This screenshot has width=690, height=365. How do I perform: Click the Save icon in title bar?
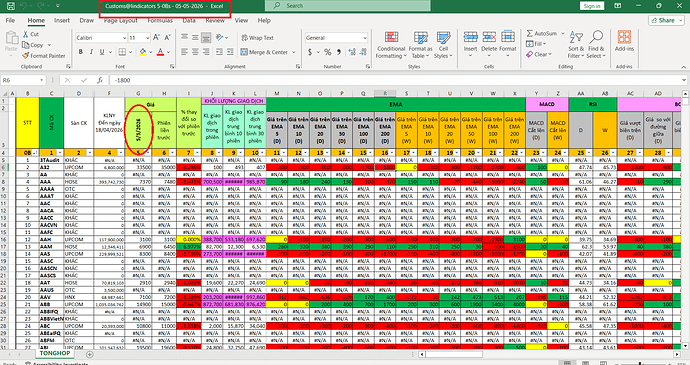pos(11,6)
